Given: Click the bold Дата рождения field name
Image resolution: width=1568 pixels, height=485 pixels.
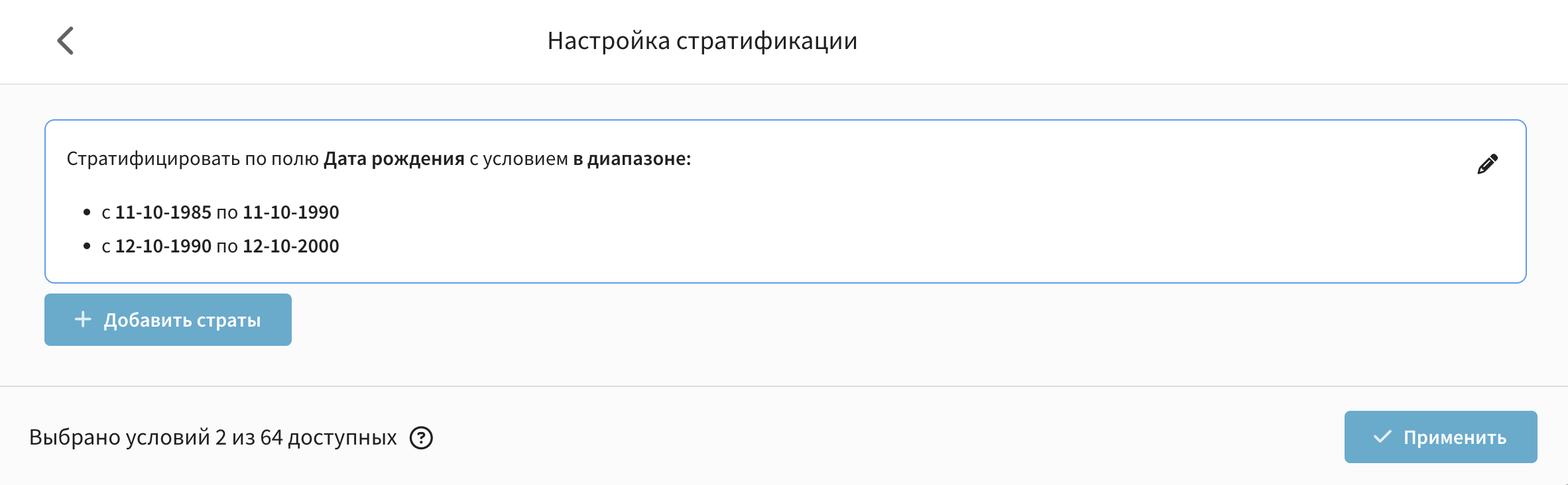Looking at the screenshot, I should (x=394, y=159).
